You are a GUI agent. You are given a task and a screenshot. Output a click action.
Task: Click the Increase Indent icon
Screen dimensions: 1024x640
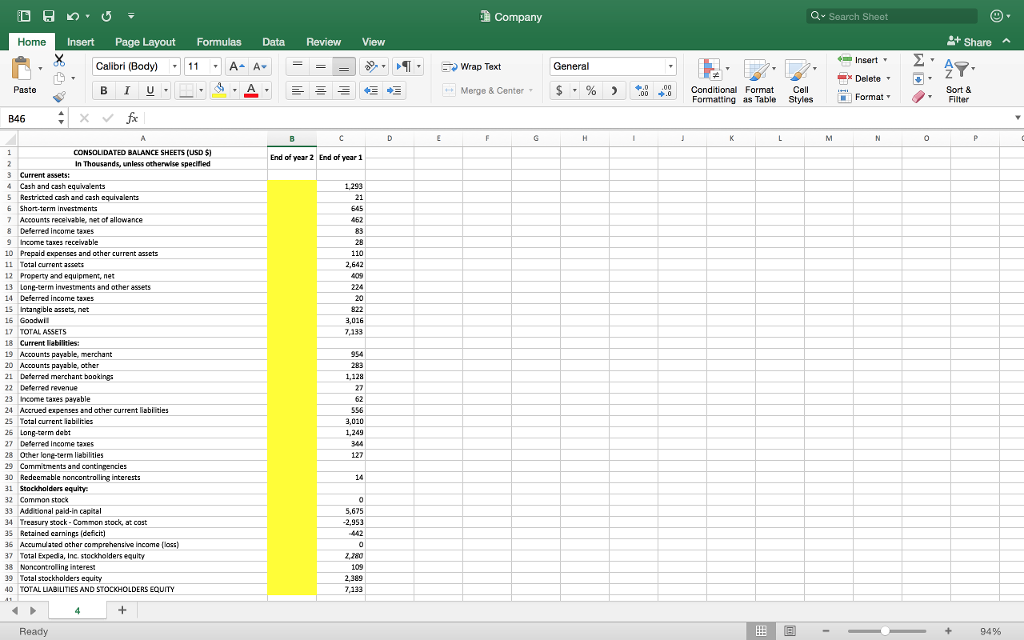[x=394, y=90]
